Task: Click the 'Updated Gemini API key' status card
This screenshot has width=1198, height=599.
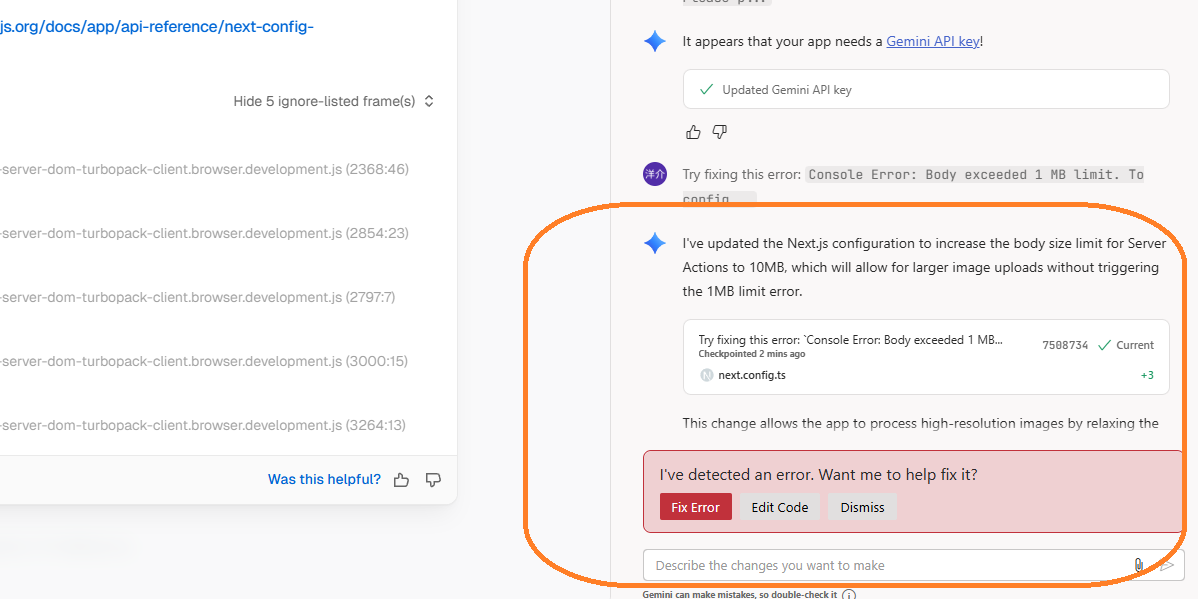Action: pyautogui.click(x=925, y=89)
